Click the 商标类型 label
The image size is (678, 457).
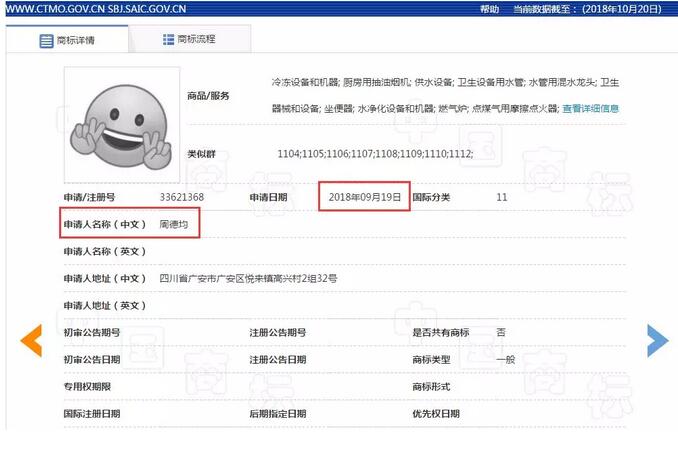pyautogui.click(x=431, y=360)
